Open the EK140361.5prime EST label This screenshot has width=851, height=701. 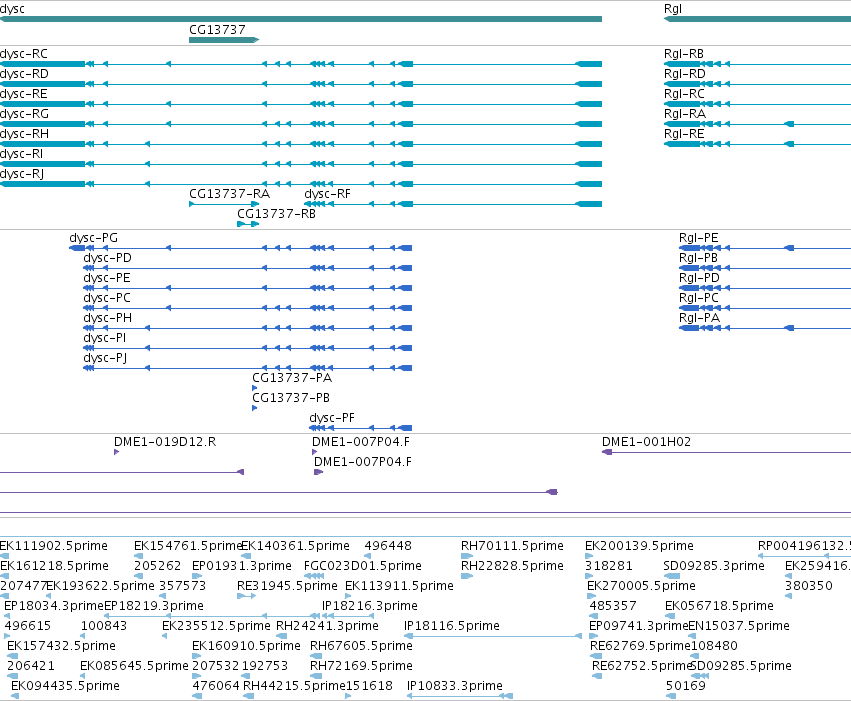pyautogui.click(x=295, y=546)
